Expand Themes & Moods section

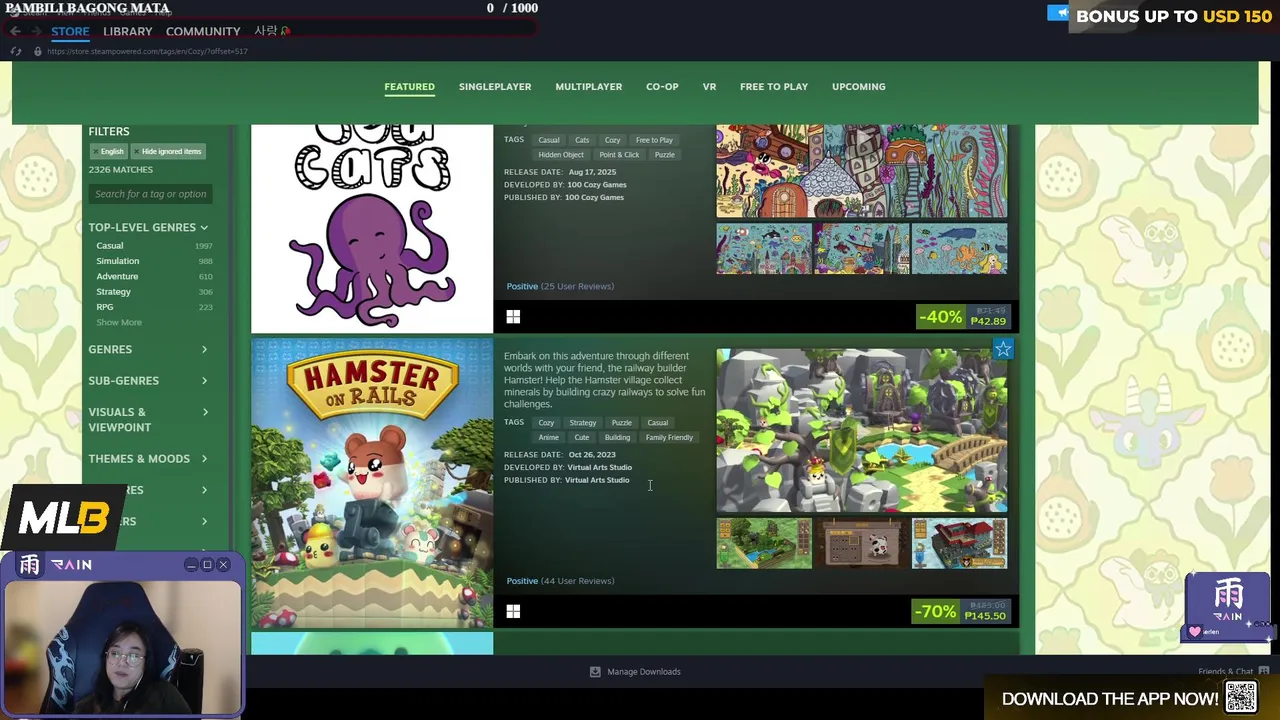pyautogui.click(x=148, y=459)
